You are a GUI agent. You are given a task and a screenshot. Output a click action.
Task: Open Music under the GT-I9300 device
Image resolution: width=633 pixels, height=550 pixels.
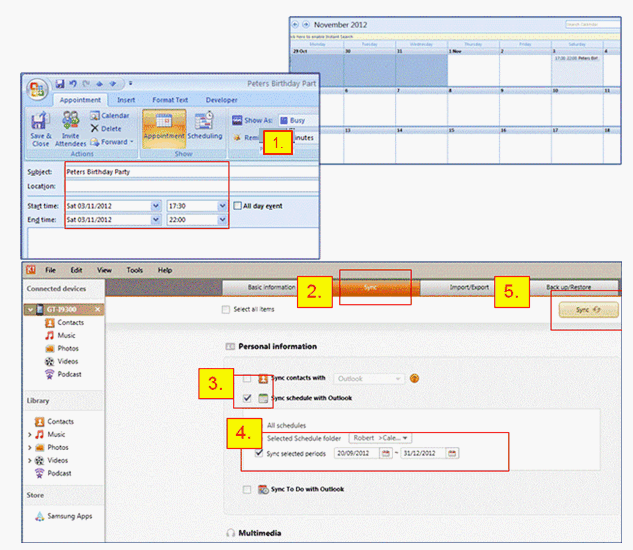click(61, 335)
